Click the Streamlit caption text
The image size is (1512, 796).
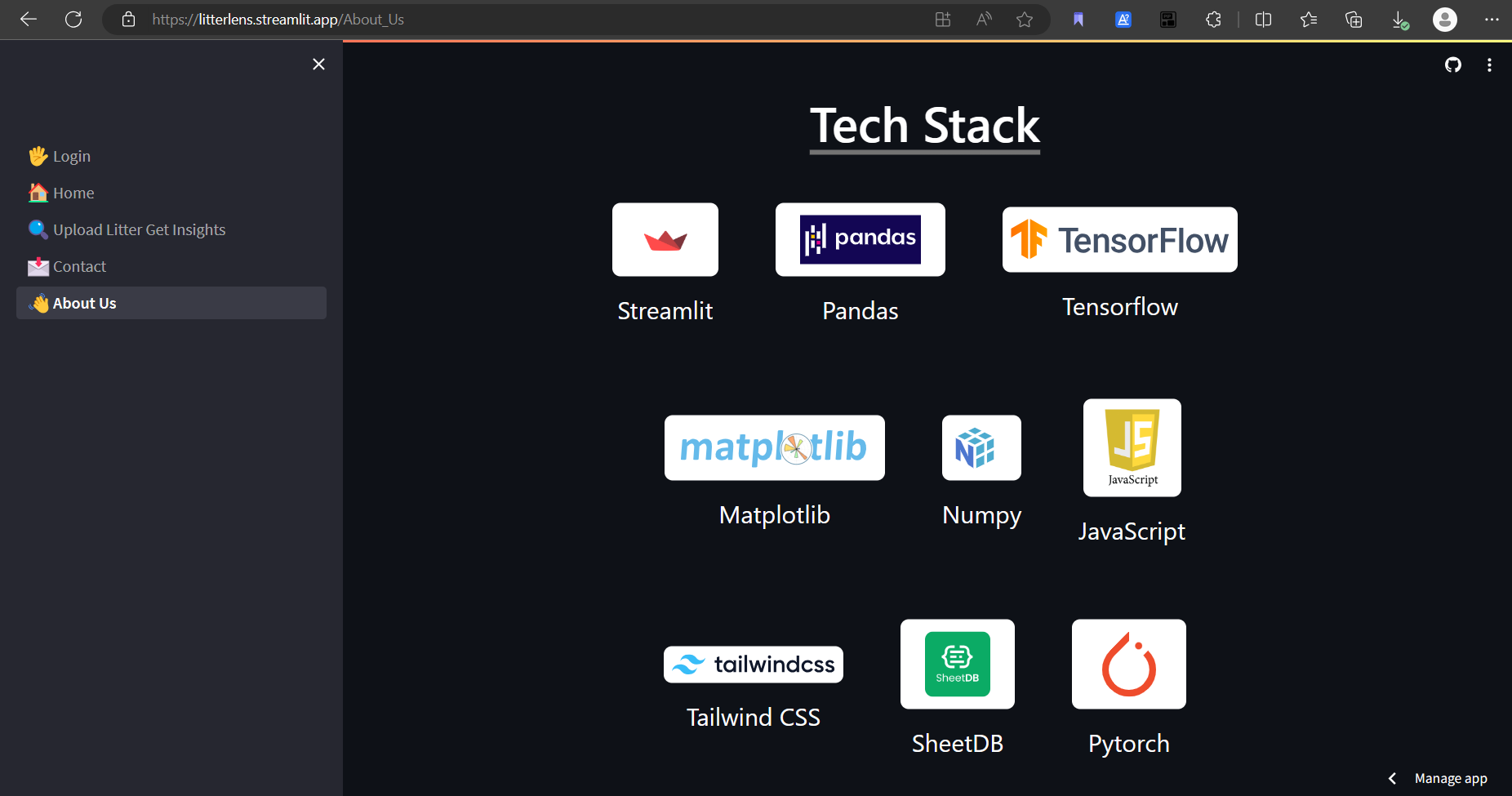click(x=665, y=311)
